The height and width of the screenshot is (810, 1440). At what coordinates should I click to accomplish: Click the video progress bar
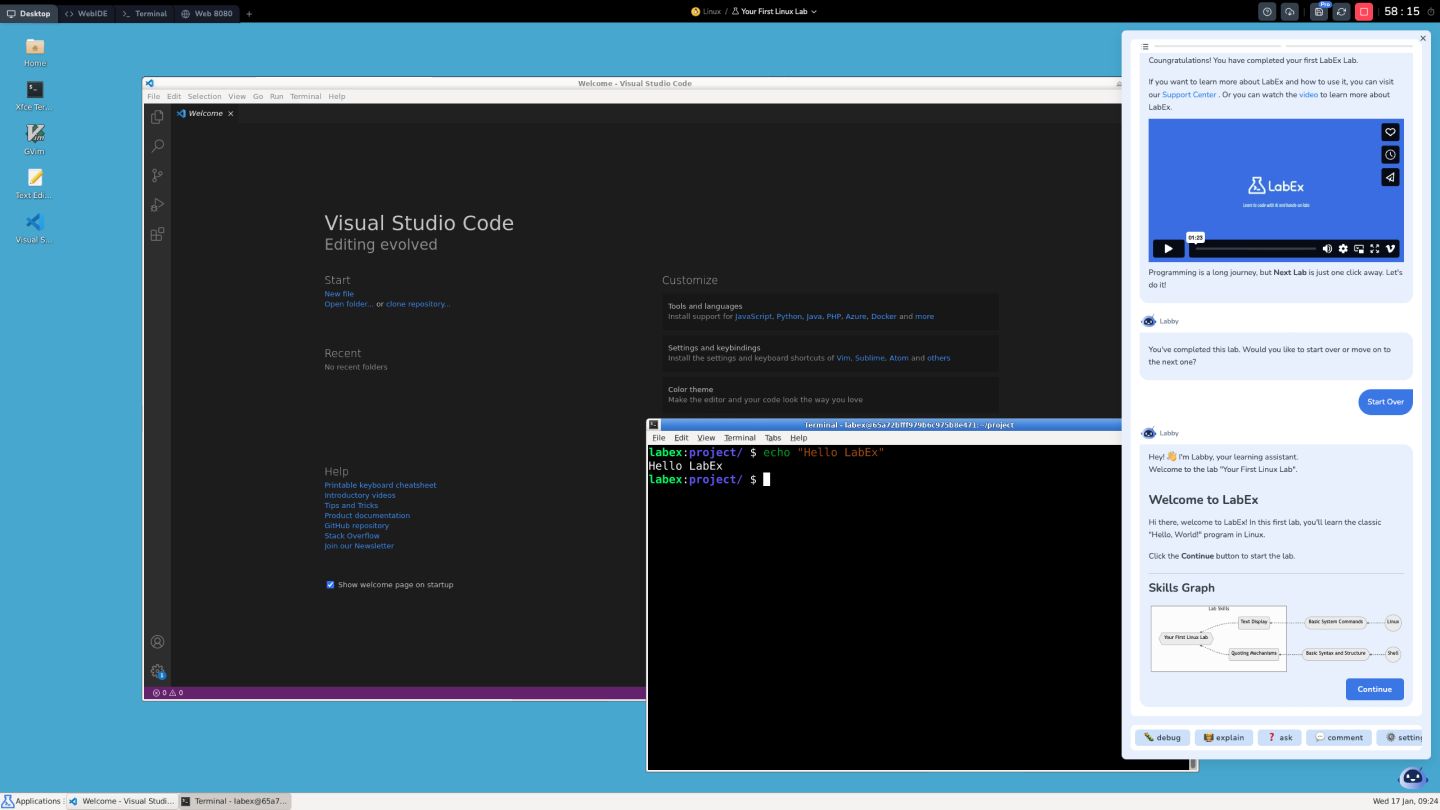1255,249
